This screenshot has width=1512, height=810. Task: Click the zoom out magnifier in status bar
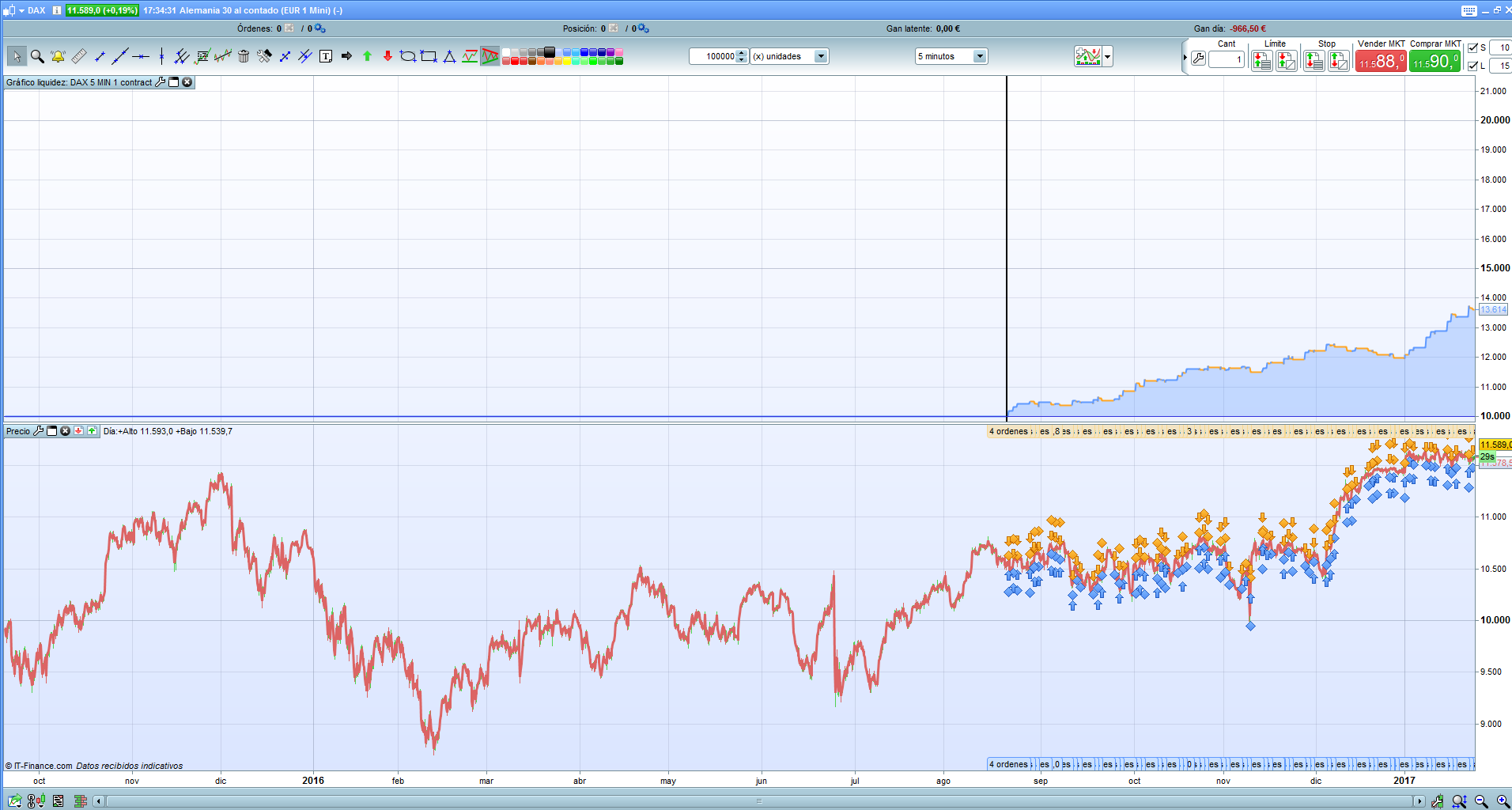click(x=1481, y=801)
